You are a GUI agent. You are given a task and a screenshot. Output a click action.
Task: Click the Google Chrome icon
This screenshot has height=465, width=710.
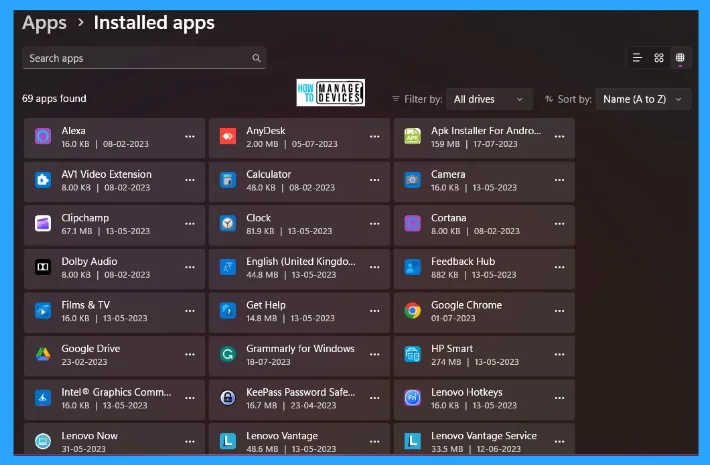(413, 311)
